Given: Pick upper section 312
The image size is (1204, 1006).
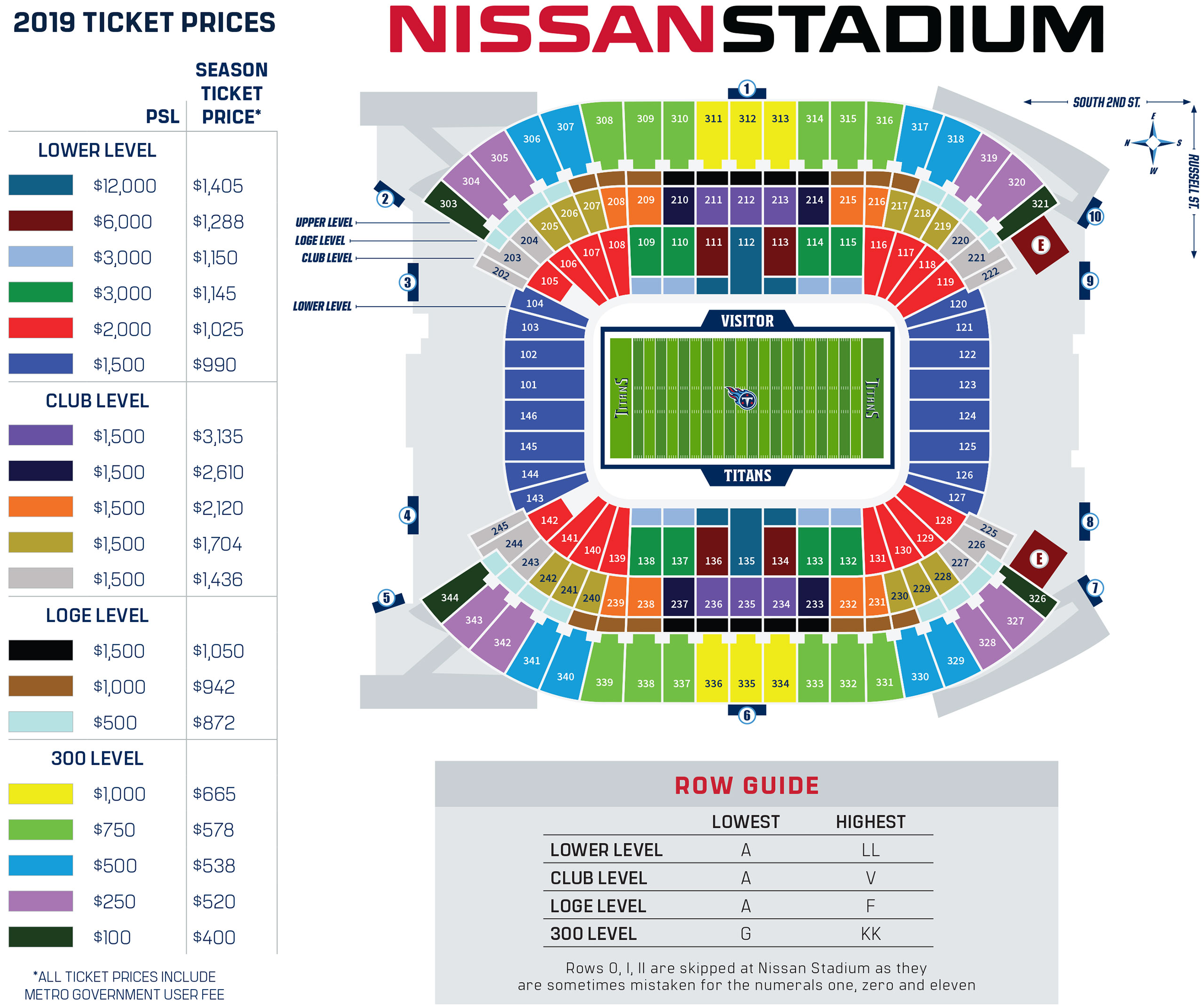Looking at the screenshot, I should click(x=746, y=132).
